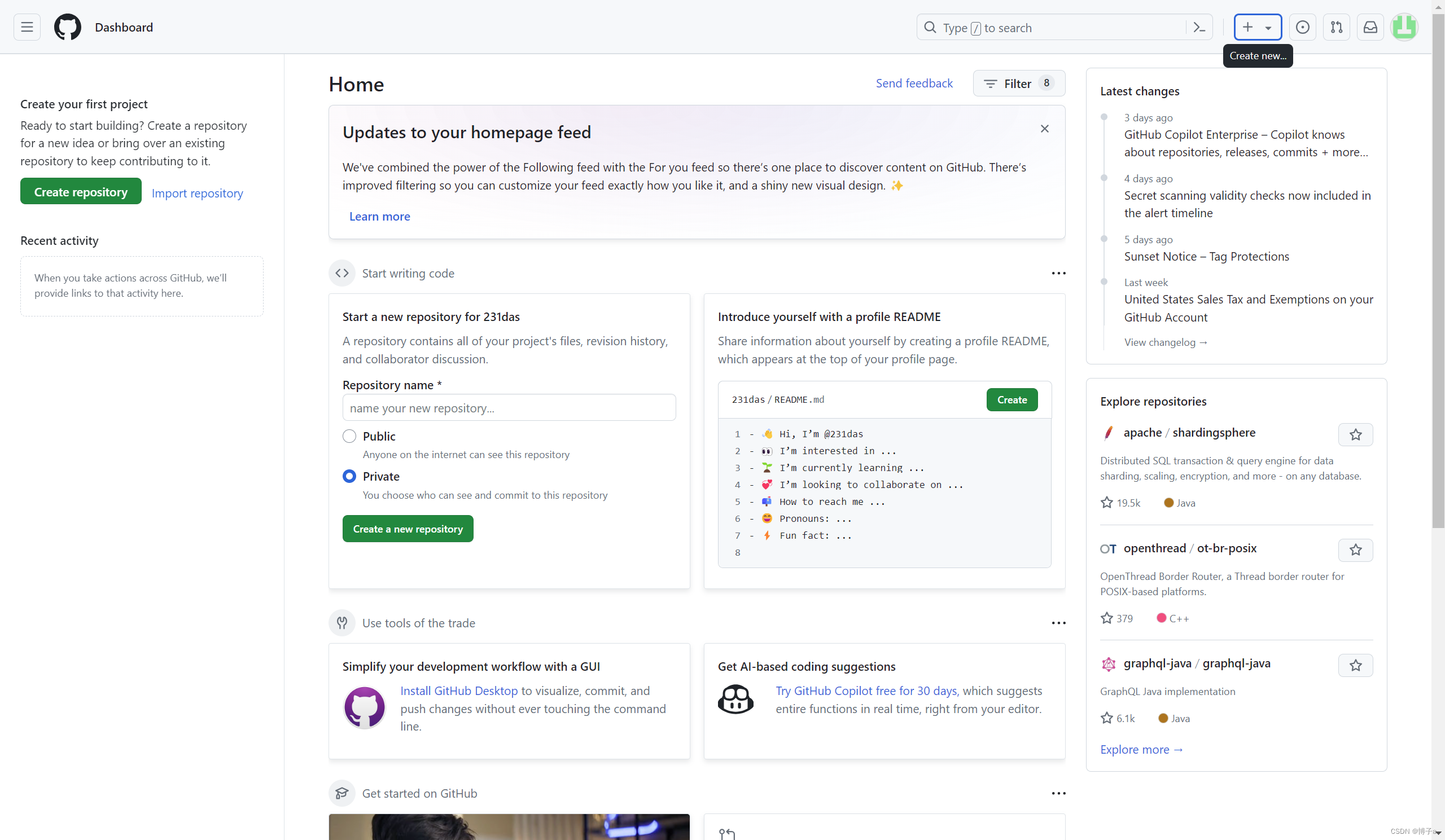Focus the Repository name input field
Image resolution: width=1445 pixels, height=840 pixels.
tap(509, 408)
